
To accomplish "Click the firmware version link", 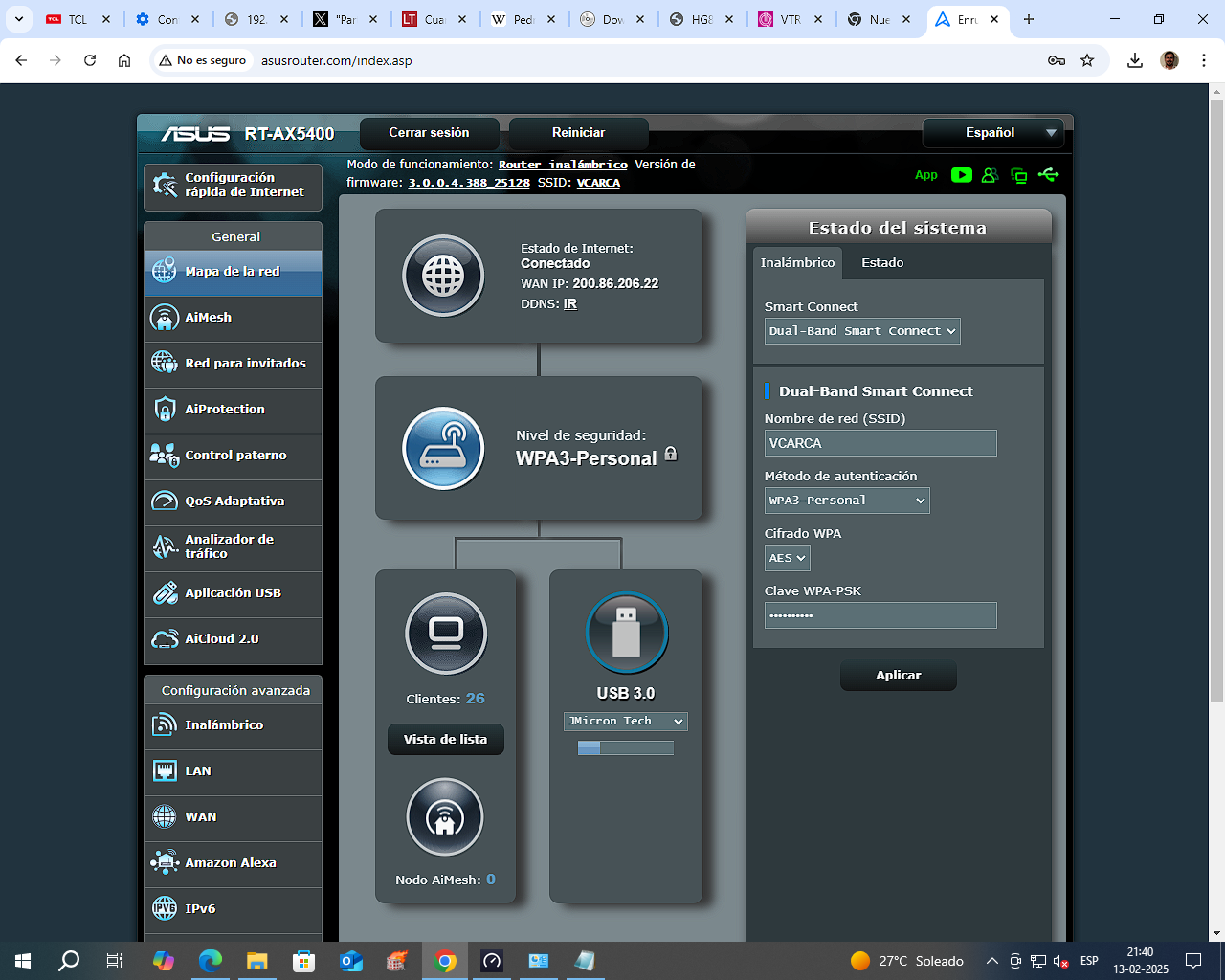I will click(469, 183).
